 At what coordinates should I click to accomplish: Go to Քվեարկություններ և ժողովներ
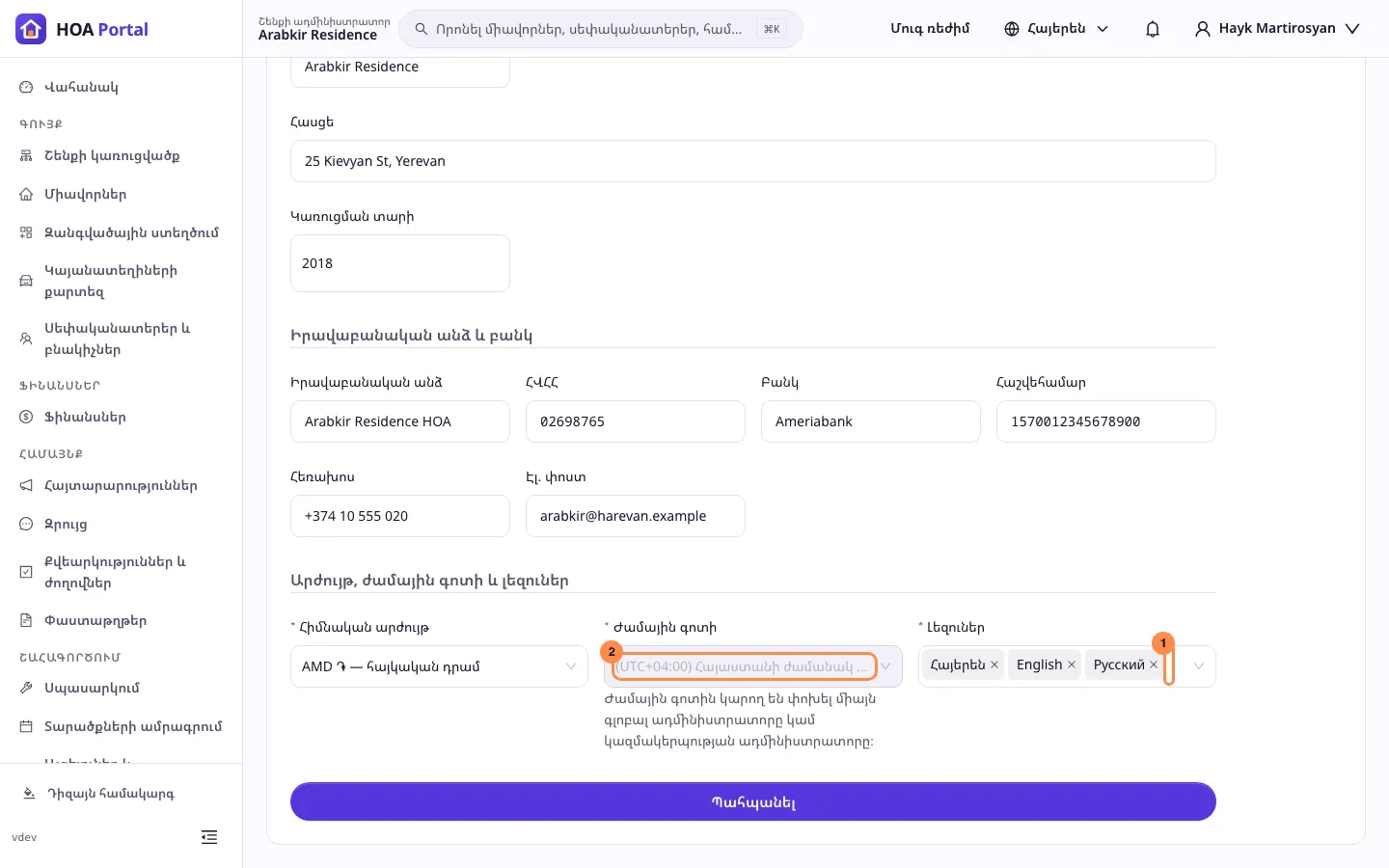(x=121, y=572)
